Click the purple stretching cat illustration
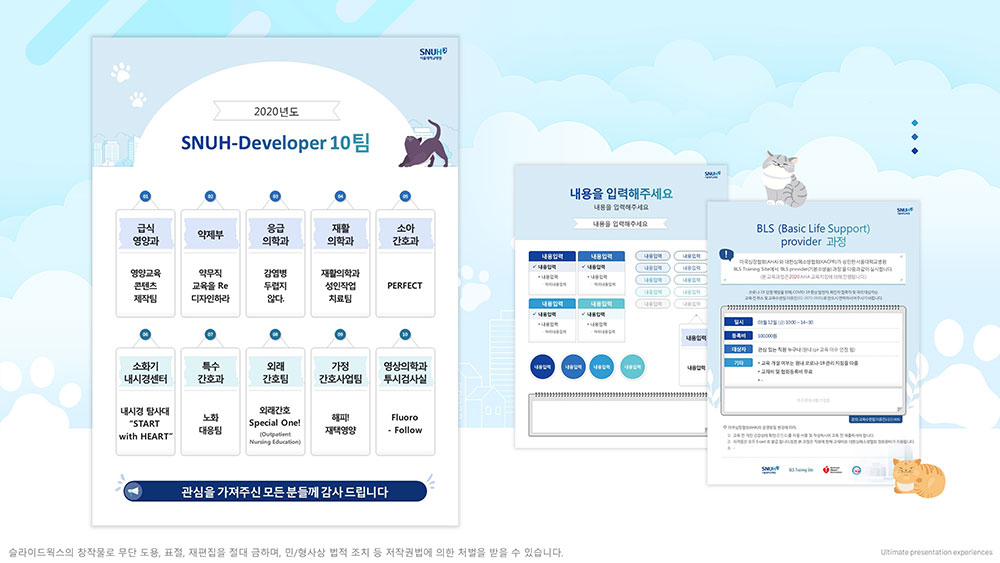The height and width of the screenshot is (563, 1000). point(421,145)
